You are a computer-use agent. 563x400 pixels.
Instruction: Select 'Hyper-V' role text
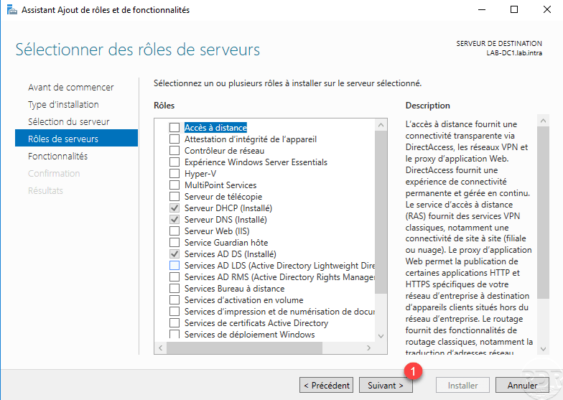tap(200, 173)
